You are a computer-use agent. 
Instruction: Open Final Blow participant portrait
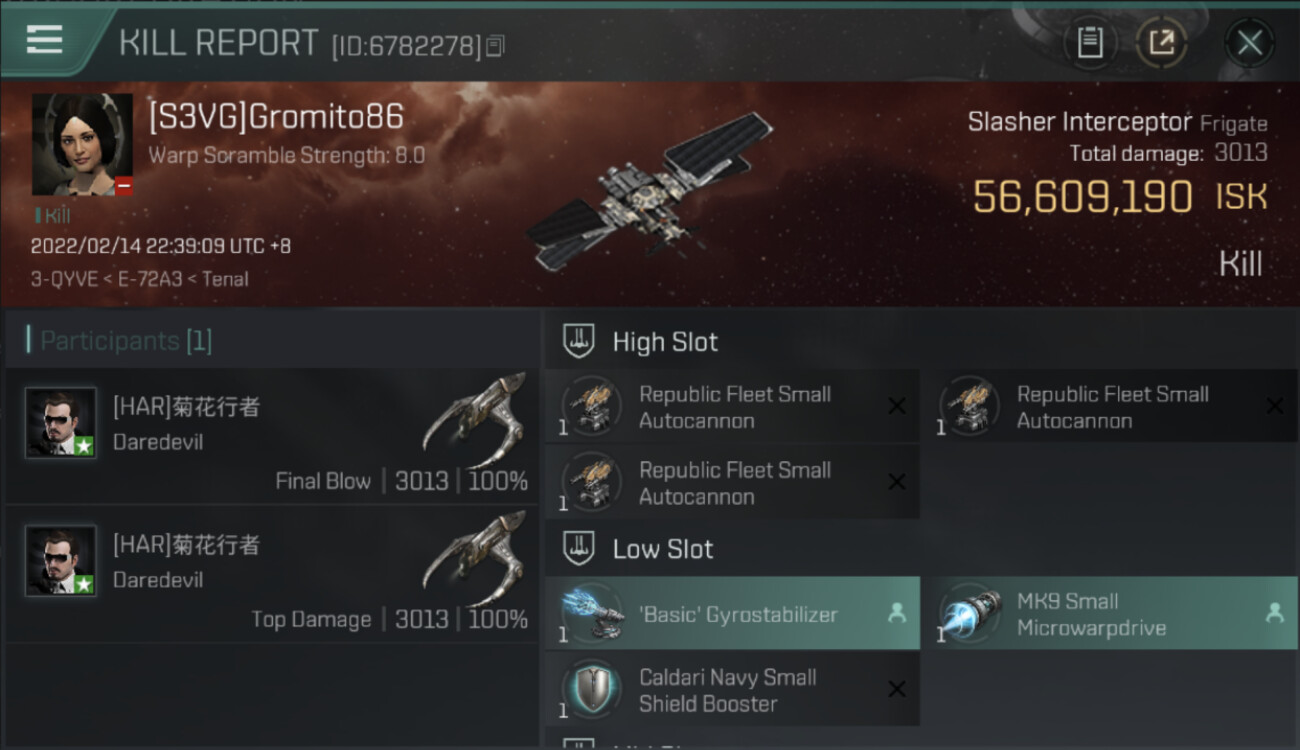tap(61, 423)
